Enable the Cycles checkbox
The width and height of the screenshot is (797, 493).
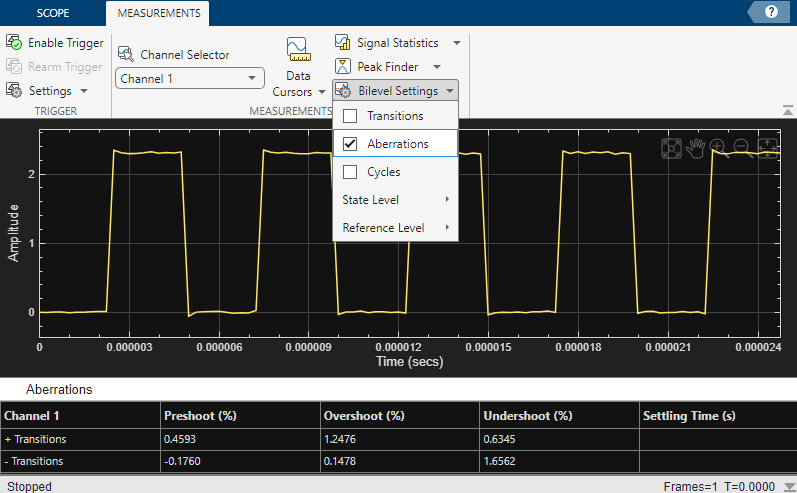[350, 172]
